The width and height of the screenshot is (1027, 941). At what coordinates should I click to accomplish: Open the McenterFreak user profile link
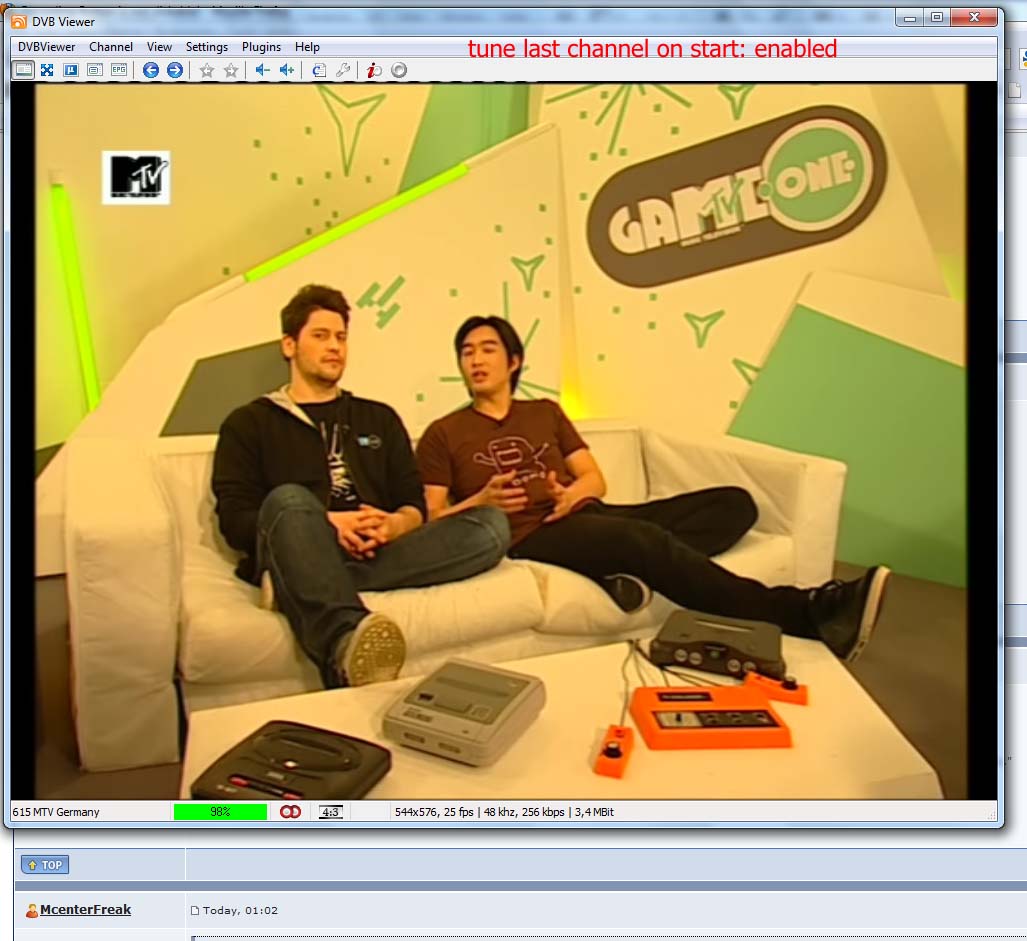pos(85,910)
